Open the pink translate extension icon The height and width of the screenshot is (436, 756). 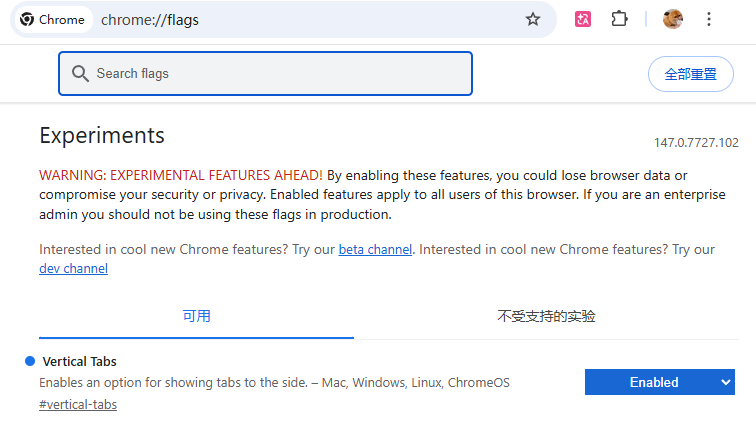coord(583,19)
